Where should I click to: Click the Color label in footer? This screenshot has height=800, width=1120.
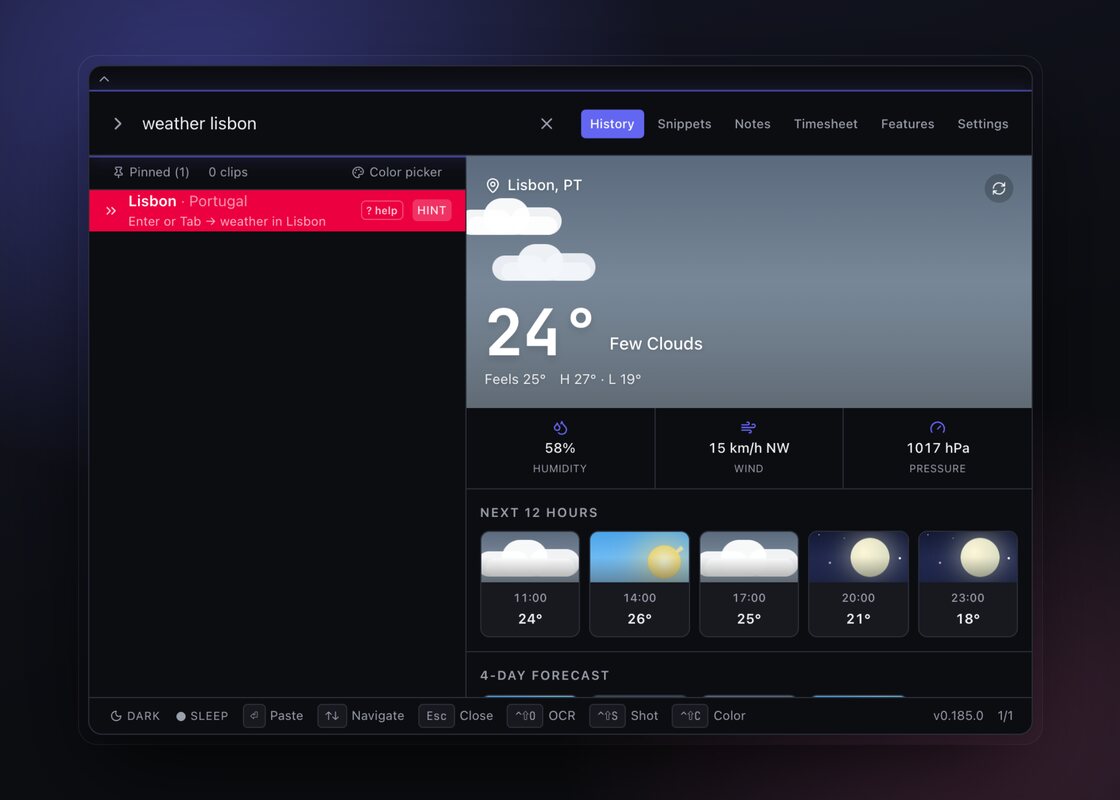point(729,716)
